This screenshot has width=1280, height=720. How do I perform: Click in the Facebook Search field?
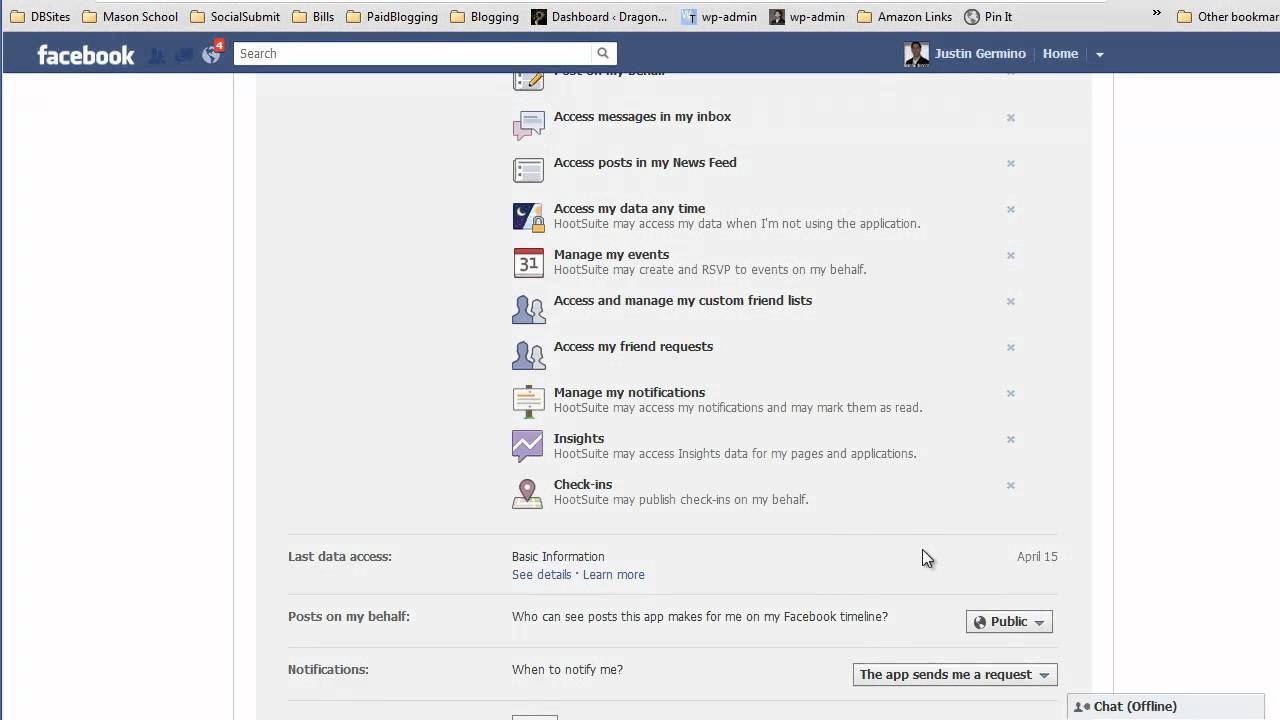tap(412, 54)
